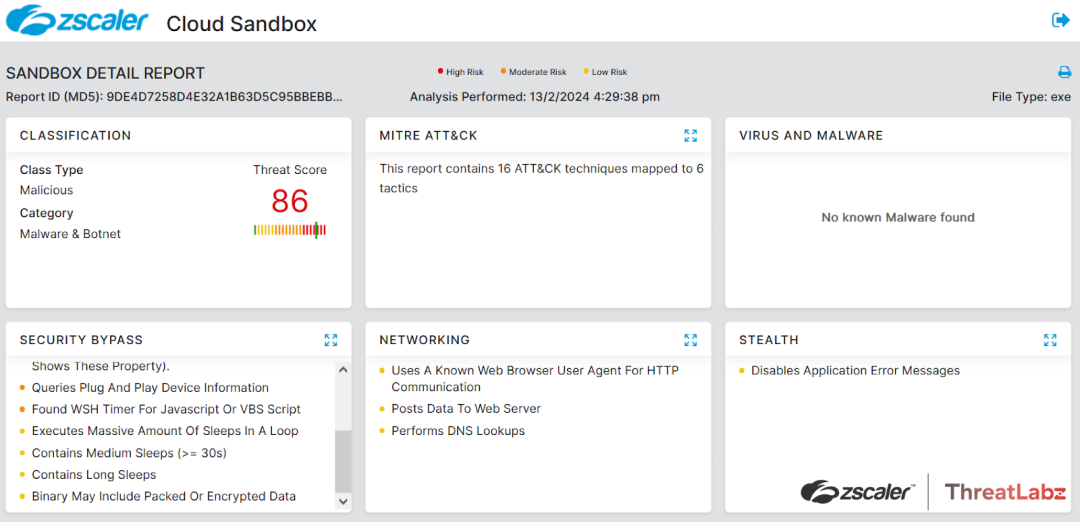Click the ThreatLabz logo
Screen dimensions: 1080x522
(x=1005, y=491)
